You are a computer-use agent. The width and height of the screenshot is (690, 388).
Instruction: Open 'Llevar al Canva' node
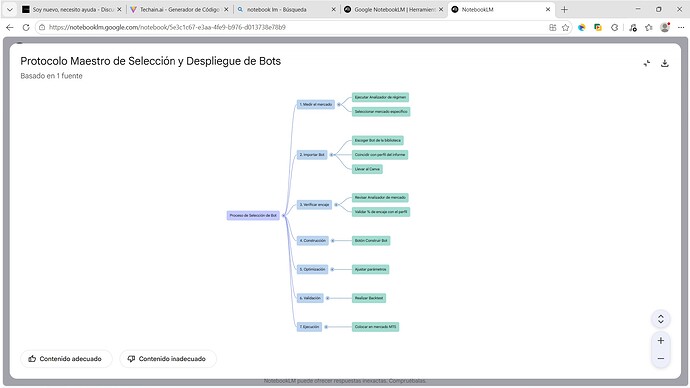coord(367,169)
